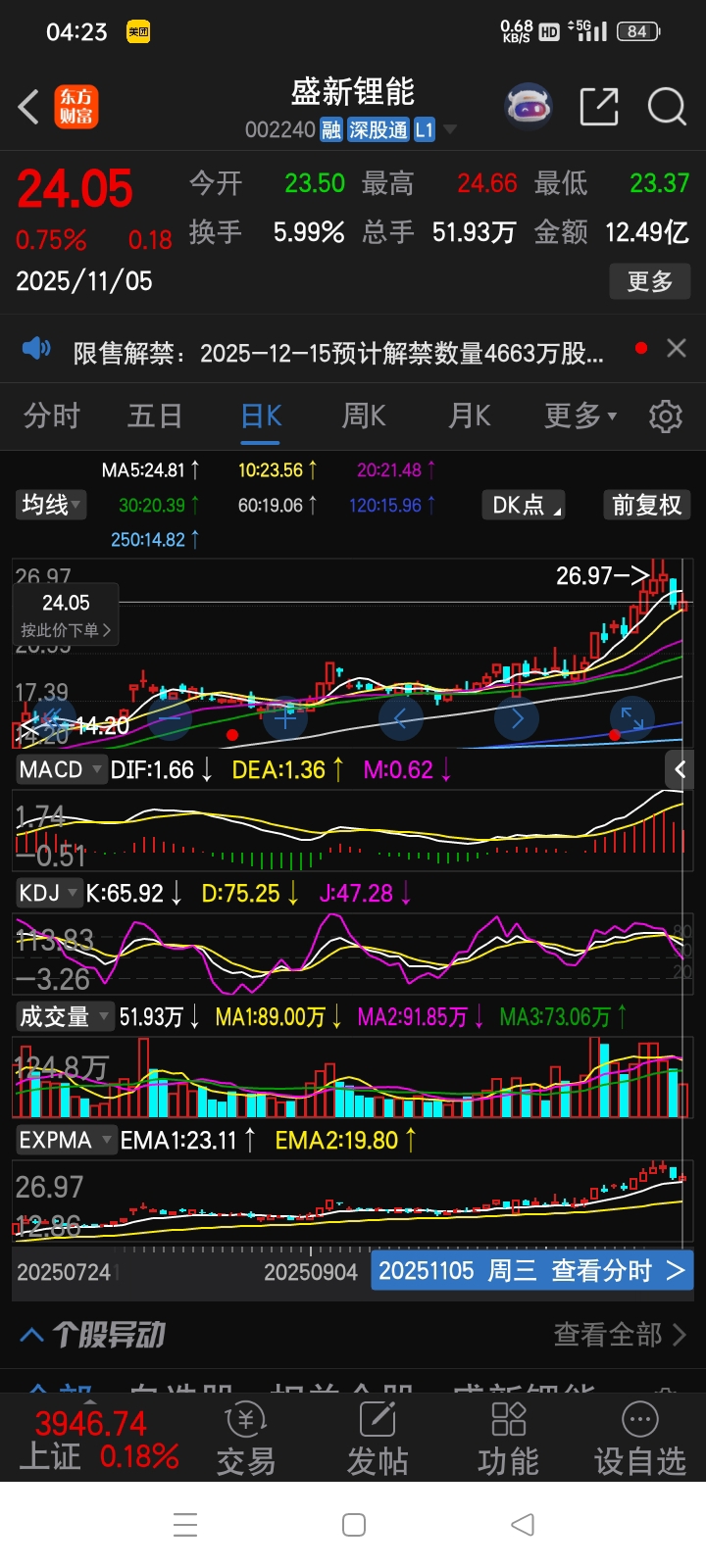Tap the 20250904 date axis label
Viewport: 706px width, 1568px height.
pos(311,1272)
